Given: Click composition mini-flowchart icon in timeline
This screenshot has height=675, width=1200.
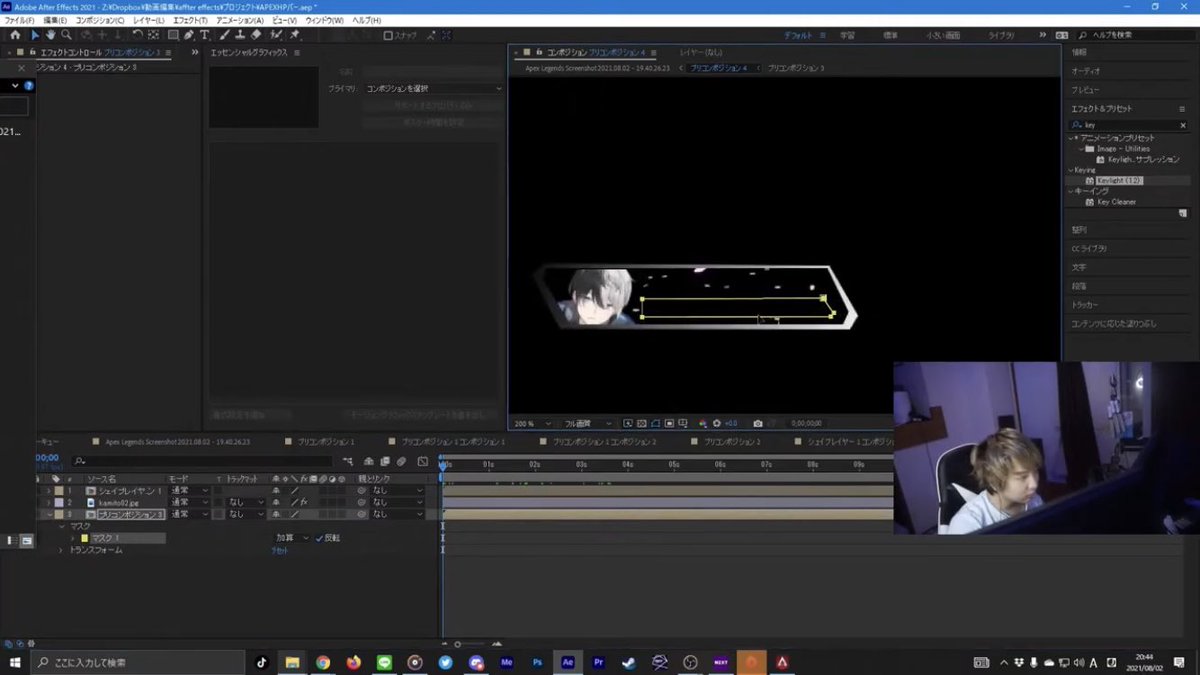Looking at the screenshot, I should pos(348,461).
